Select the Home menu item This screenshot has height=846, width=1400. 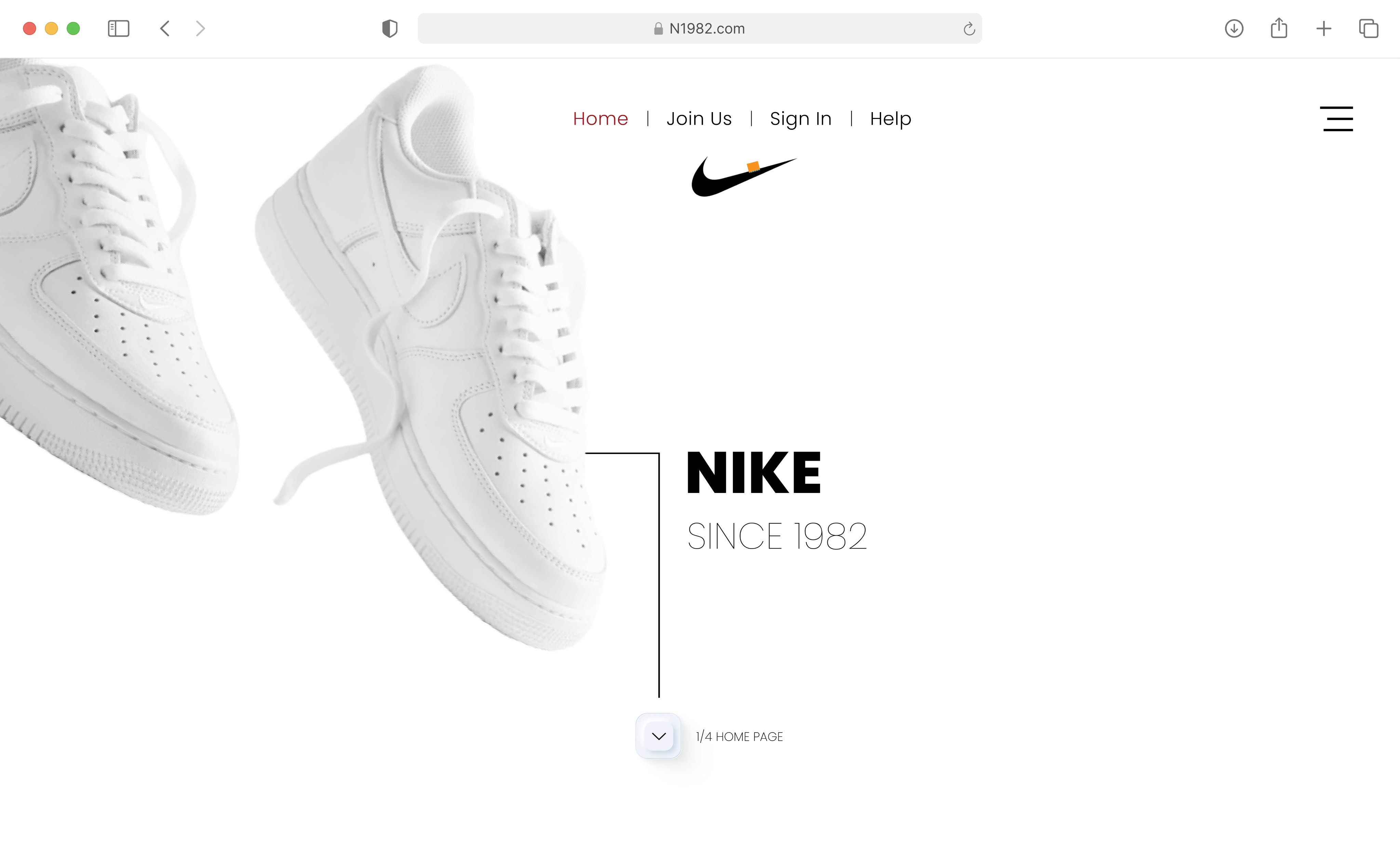pyautogui.click(x=601, y=119)
